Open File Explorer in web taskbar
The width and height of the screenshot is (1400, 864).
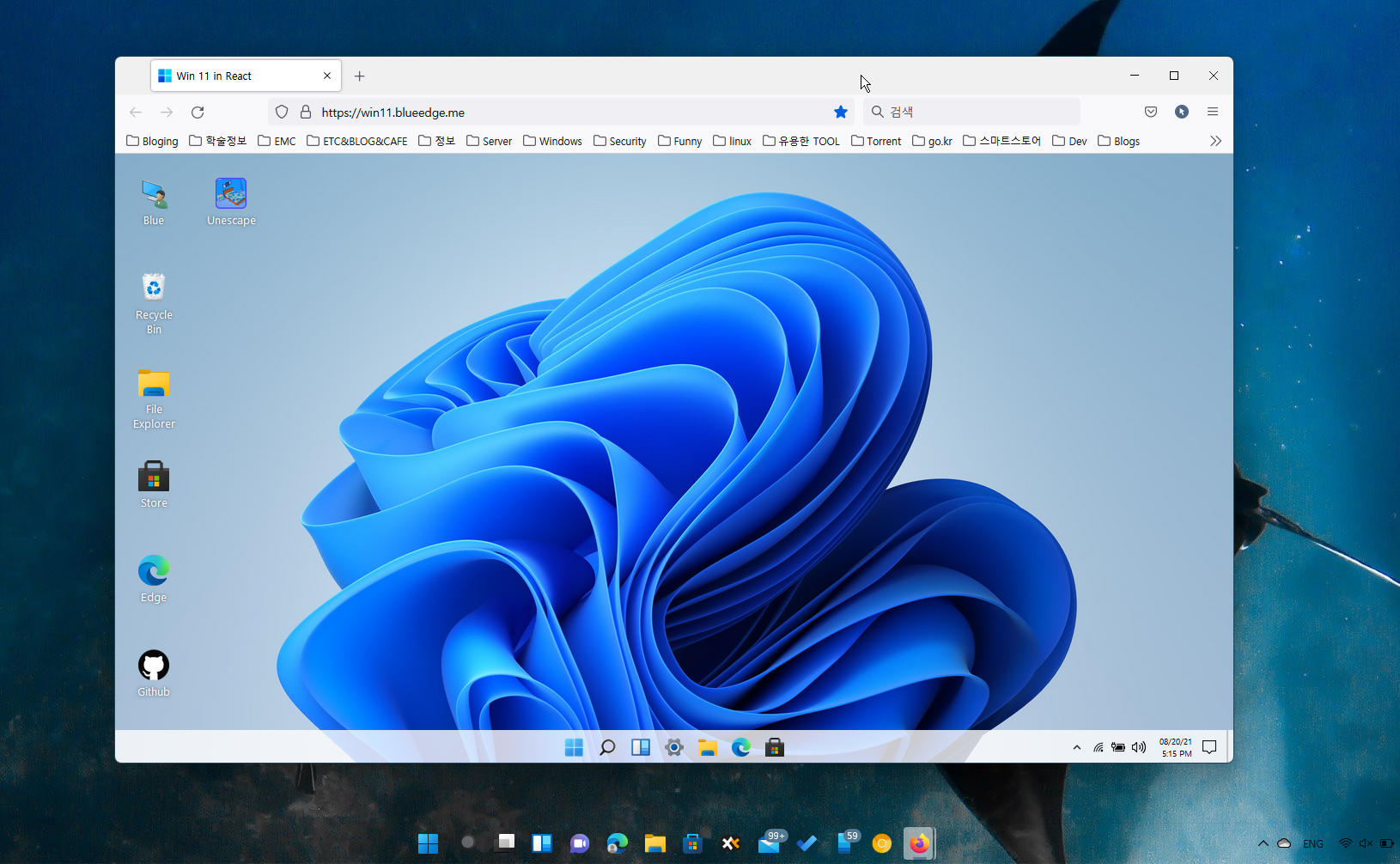click(708, 747)
